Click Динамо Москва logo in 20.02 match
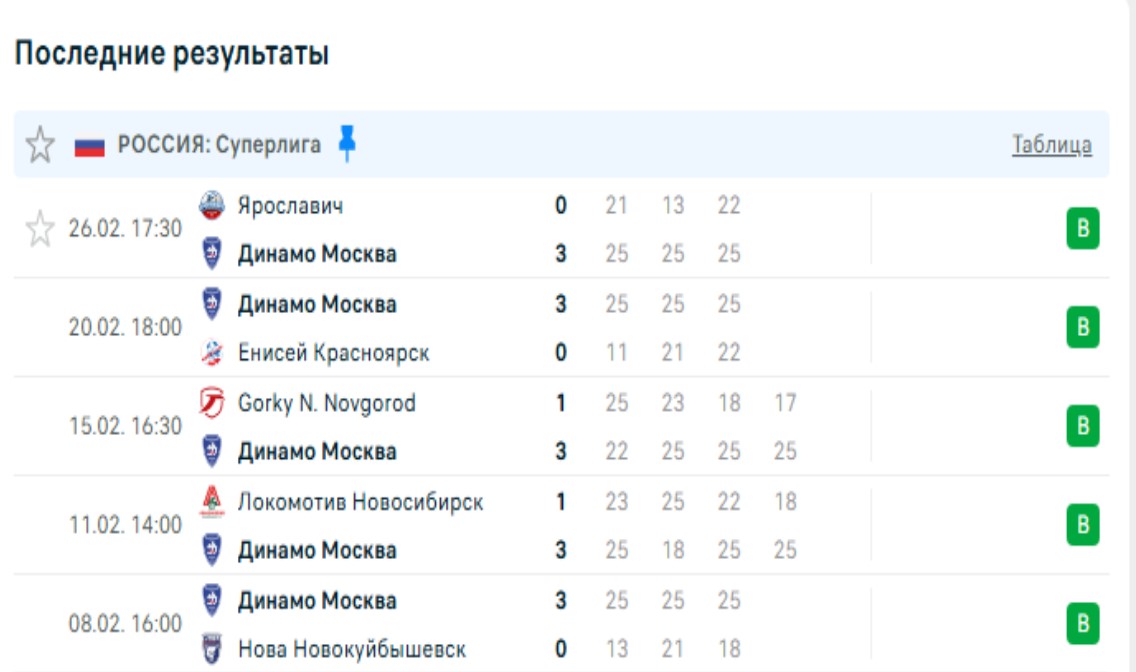 click(211, 303)
